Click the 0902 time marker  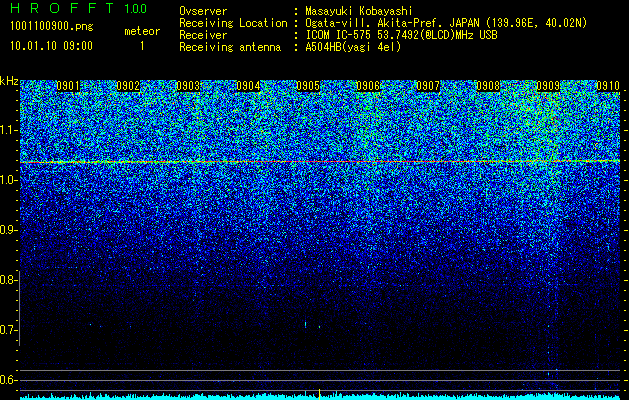pos(128,86)
